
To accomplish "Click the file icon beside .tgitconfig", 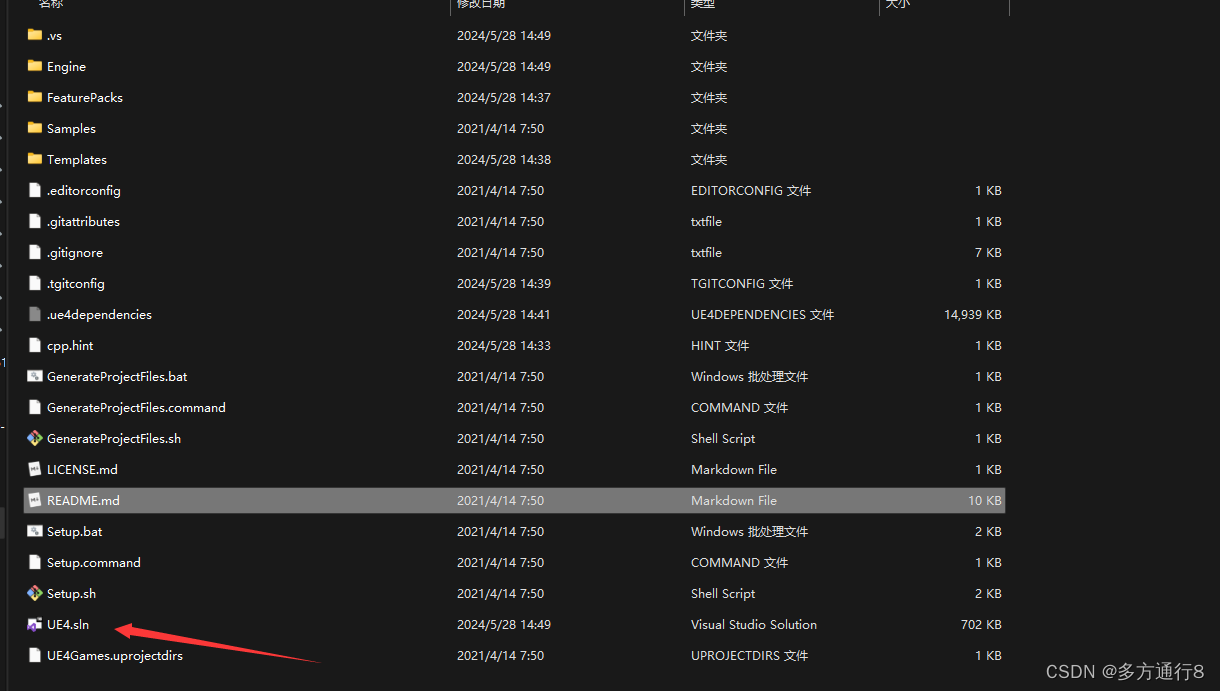I will point(35,283).
